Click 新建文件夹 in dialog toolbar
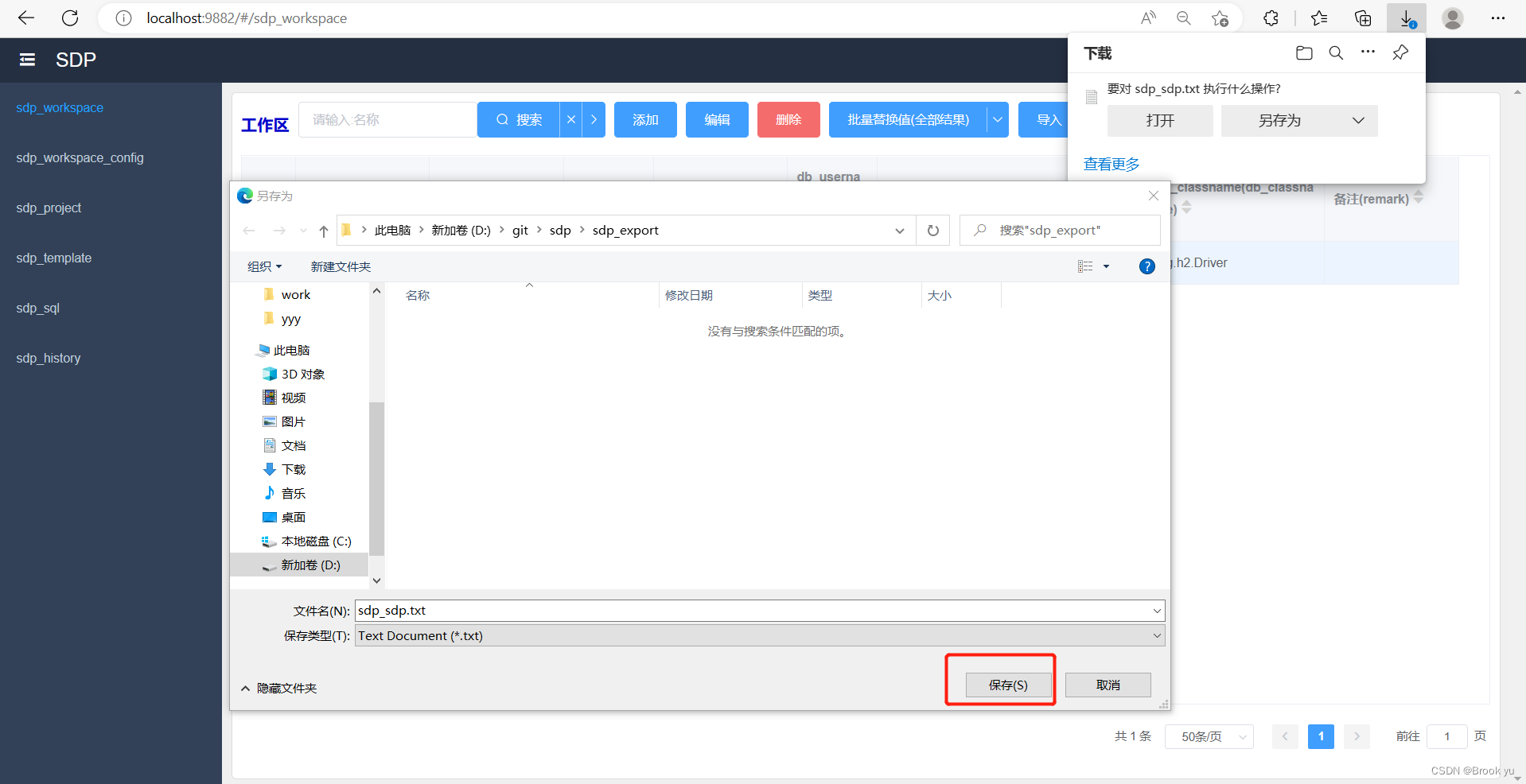 [341, 266]
